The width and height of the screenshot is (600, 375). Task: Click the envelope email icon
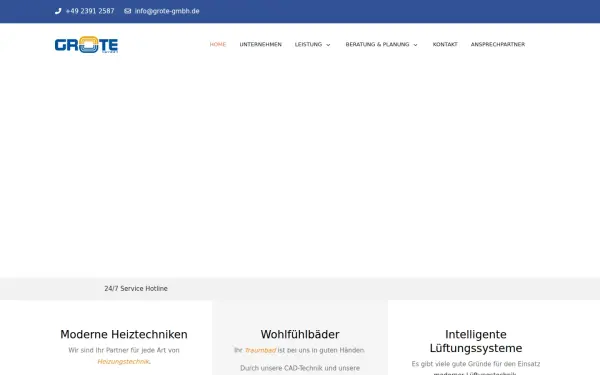[127, 11]
